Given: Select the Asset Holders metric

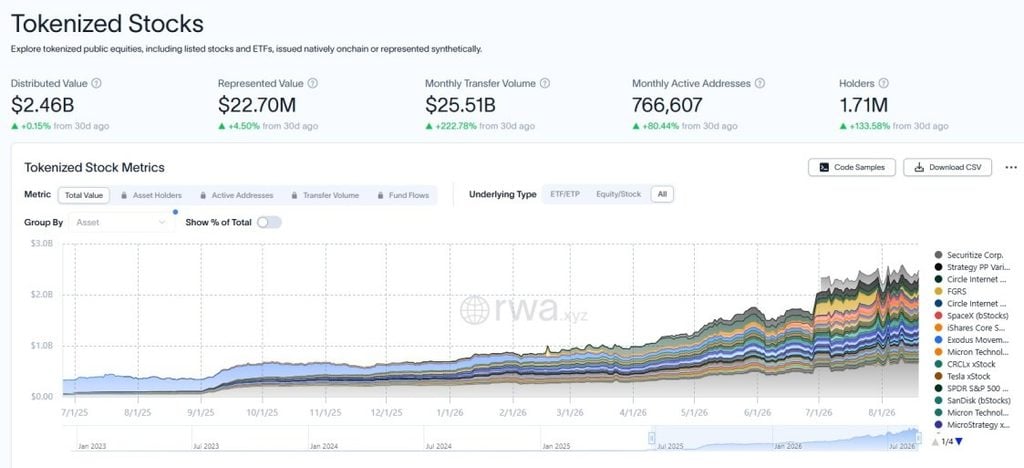Looking at the screenshot, I should click(x=152, y=195).
